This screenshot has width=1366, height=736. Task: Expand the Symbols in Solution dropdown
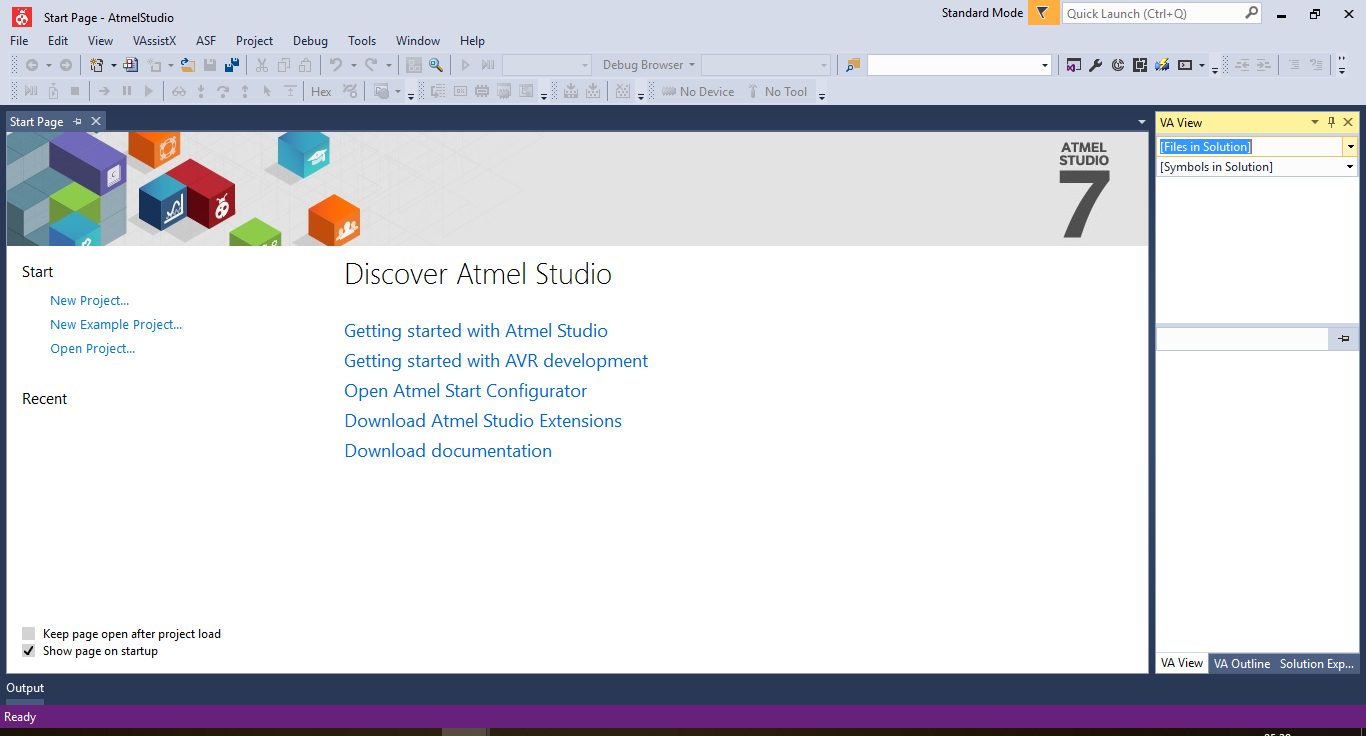click(1350, 167)
